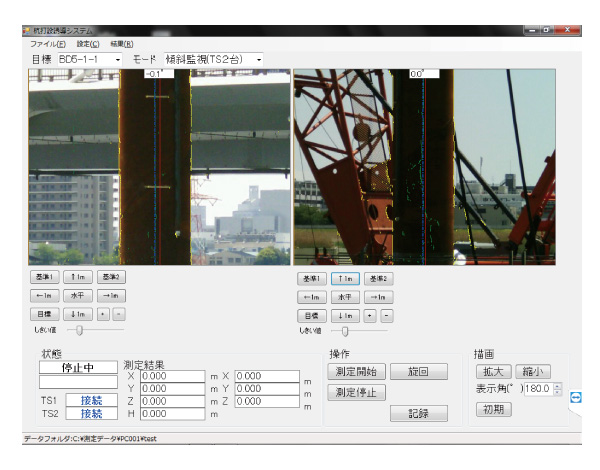
Task: Click the TS2 接続 field
Action: click(x=91, y=414)
